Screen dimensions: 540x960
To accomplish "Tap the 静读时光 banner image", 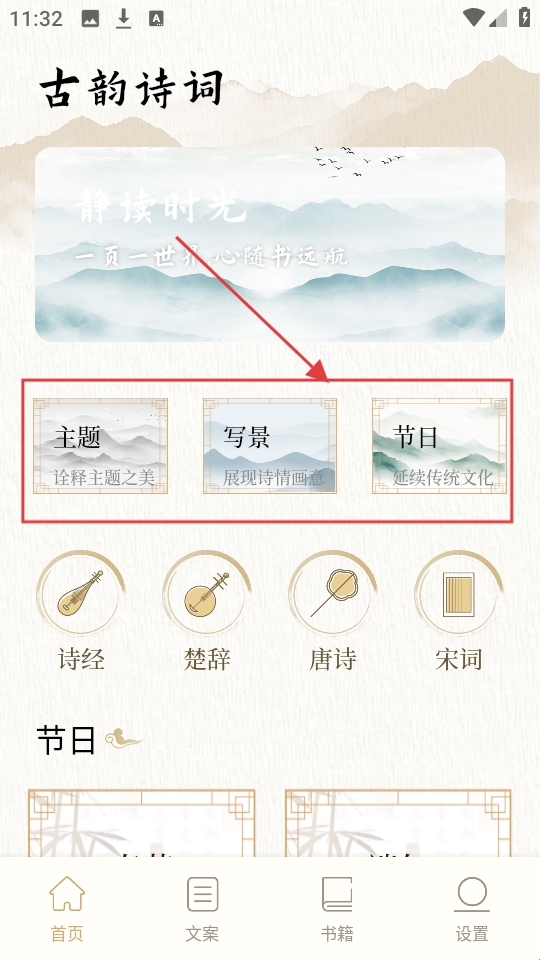I will pos(270,244).
